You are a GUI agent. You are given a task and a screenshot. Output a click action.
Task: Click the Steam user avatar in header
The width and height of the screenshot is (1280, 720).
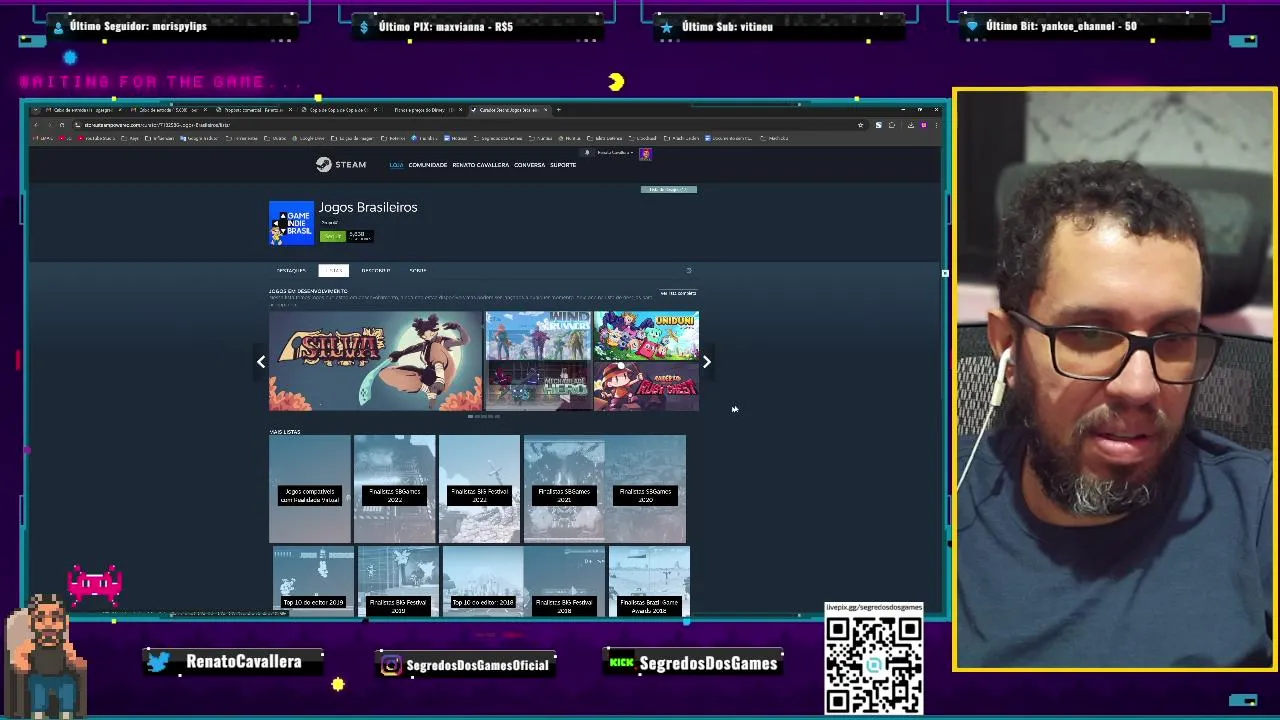(645, 154)
